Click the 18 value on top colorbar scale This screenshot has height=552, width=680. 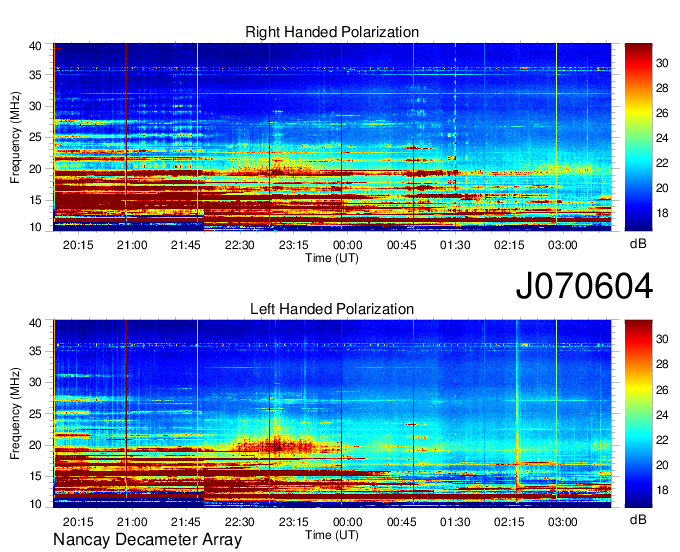[662, 213]
